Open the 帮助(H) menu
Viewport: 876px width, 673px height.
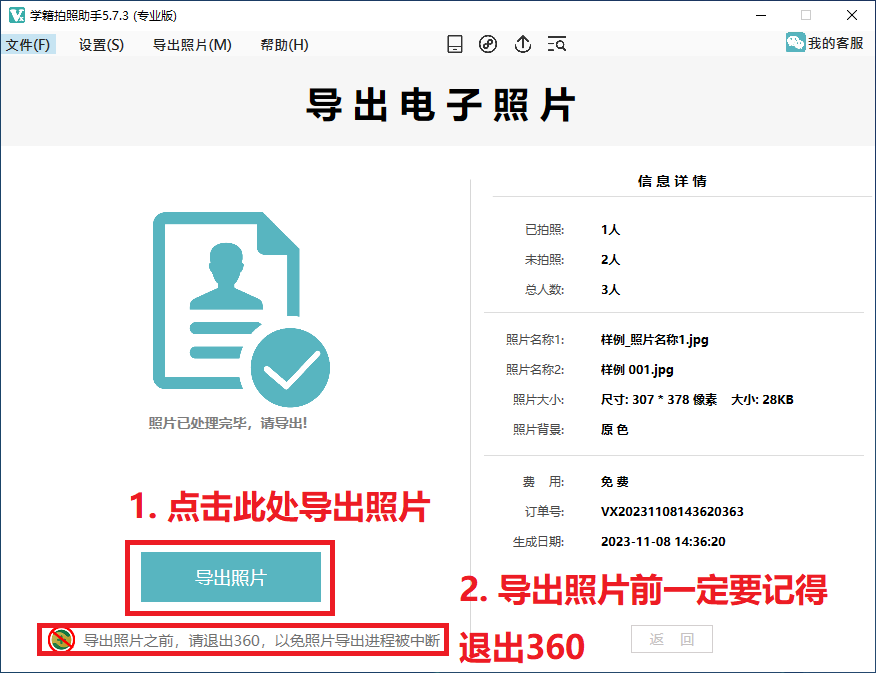[284, 45]
